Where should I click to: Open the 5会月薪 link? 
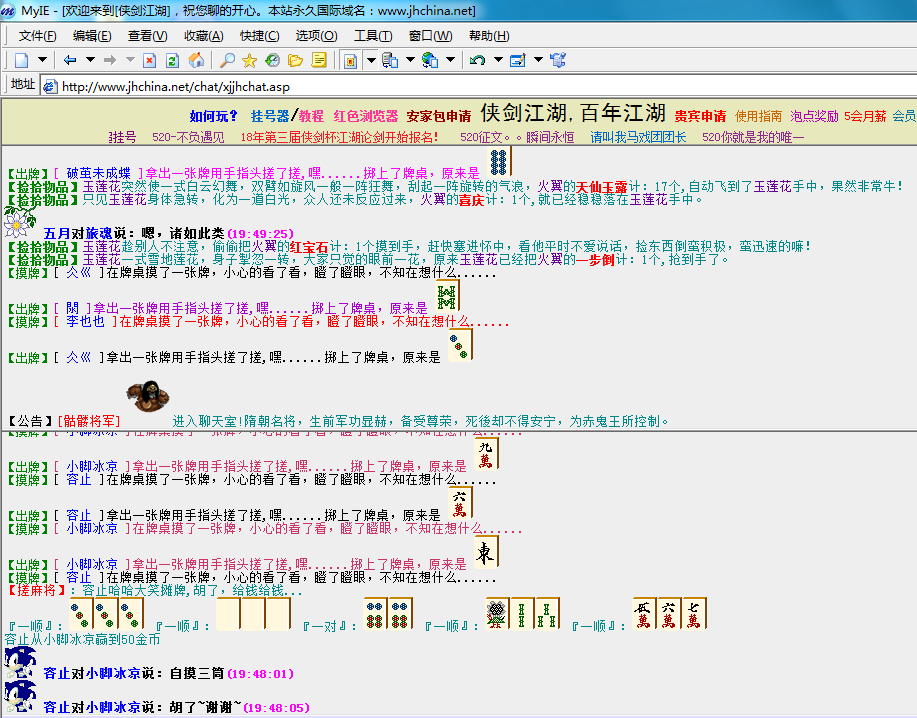point(864,116)
